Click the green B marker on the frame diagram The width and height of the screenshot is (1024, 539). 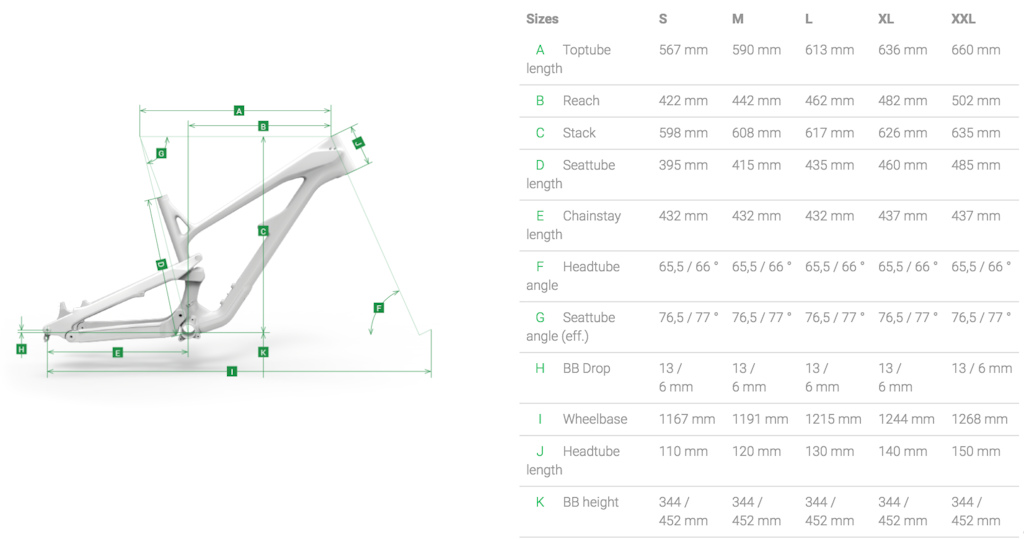pos(263,126)
